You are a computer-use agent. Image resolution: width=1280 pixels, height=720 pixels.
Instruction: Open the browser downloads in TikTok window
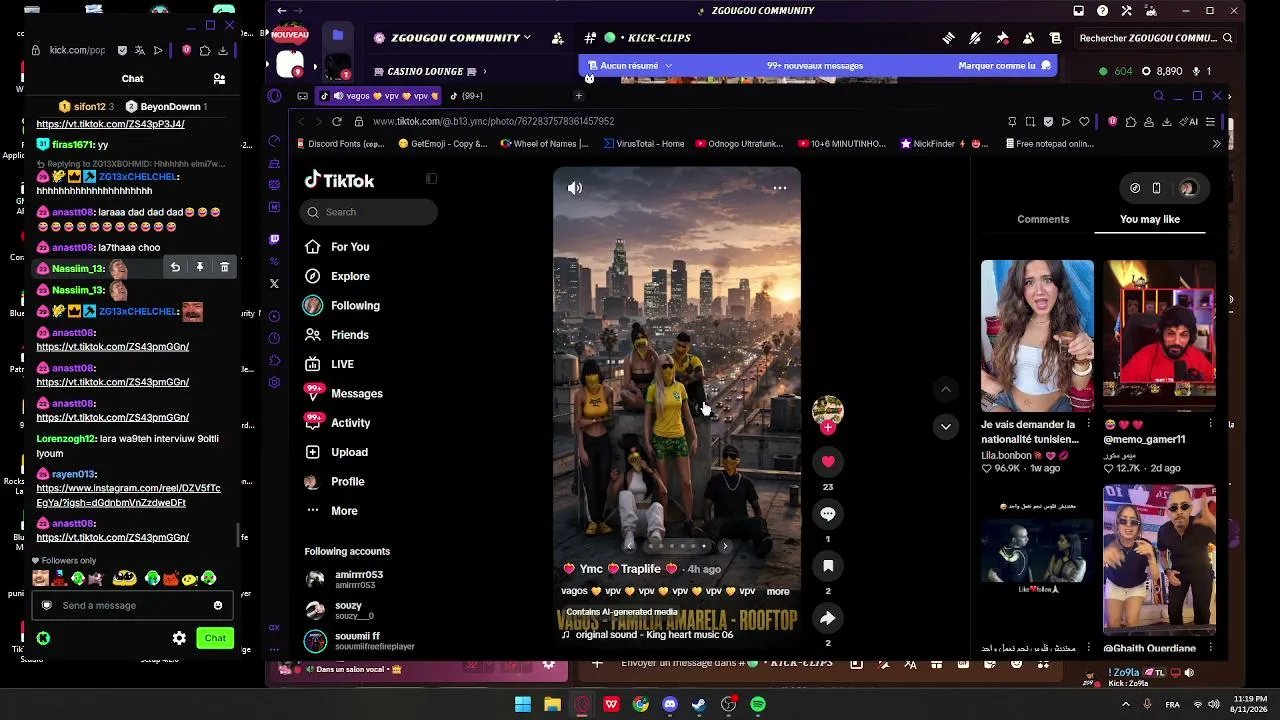pos(1166,122)
